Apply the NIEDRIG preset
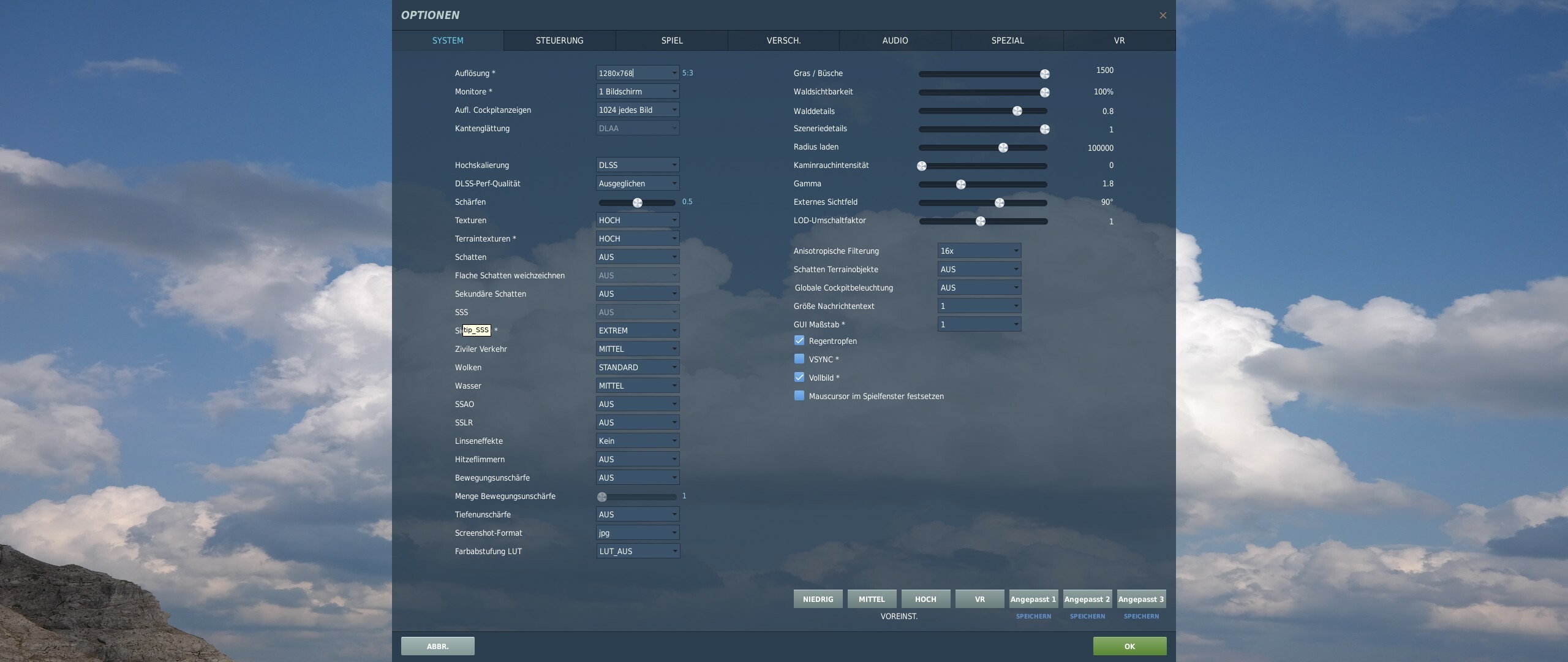The image size is (1568, 662). [818, 599]
